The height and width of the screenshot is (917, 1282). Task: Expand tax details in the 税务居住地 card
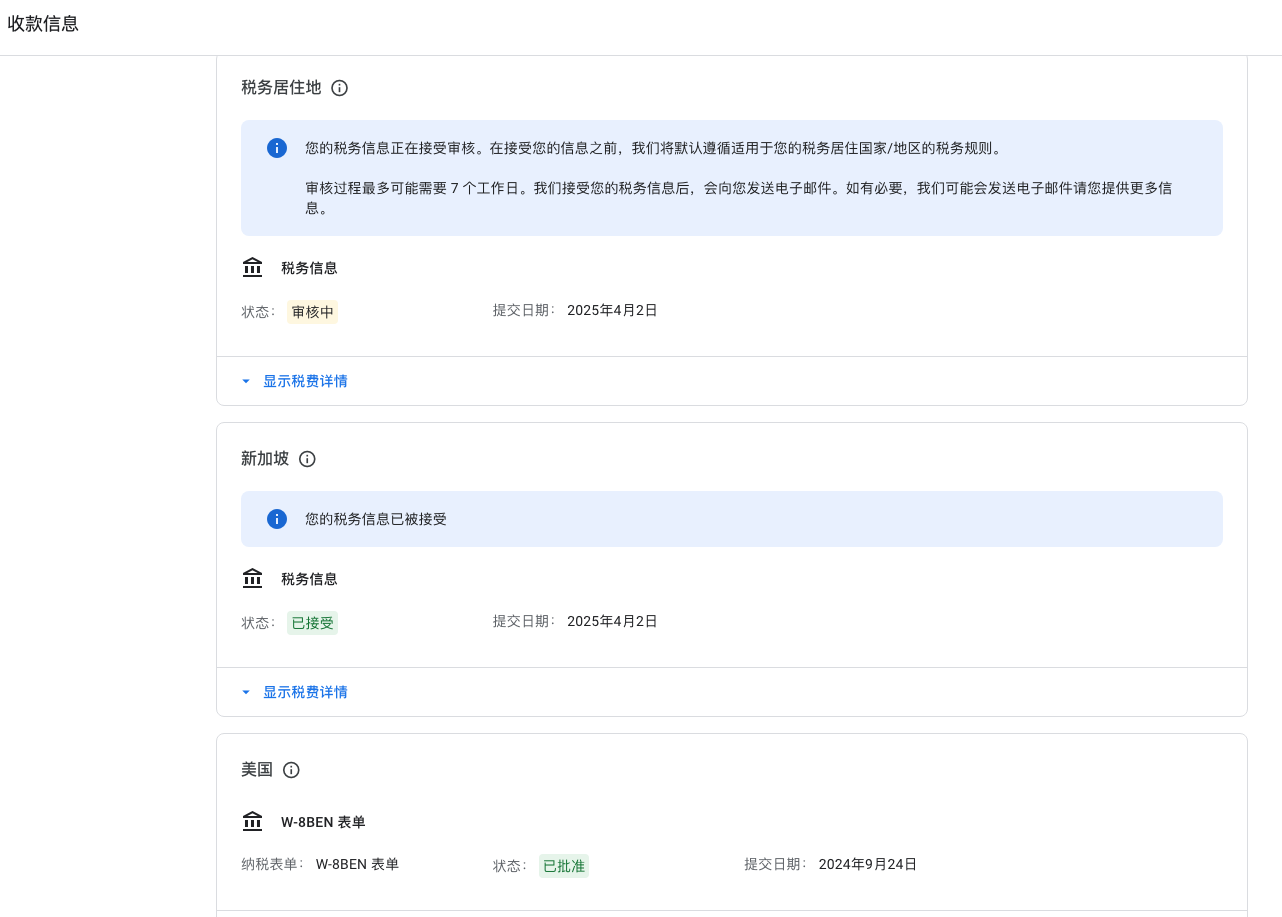tap(305, 381)
